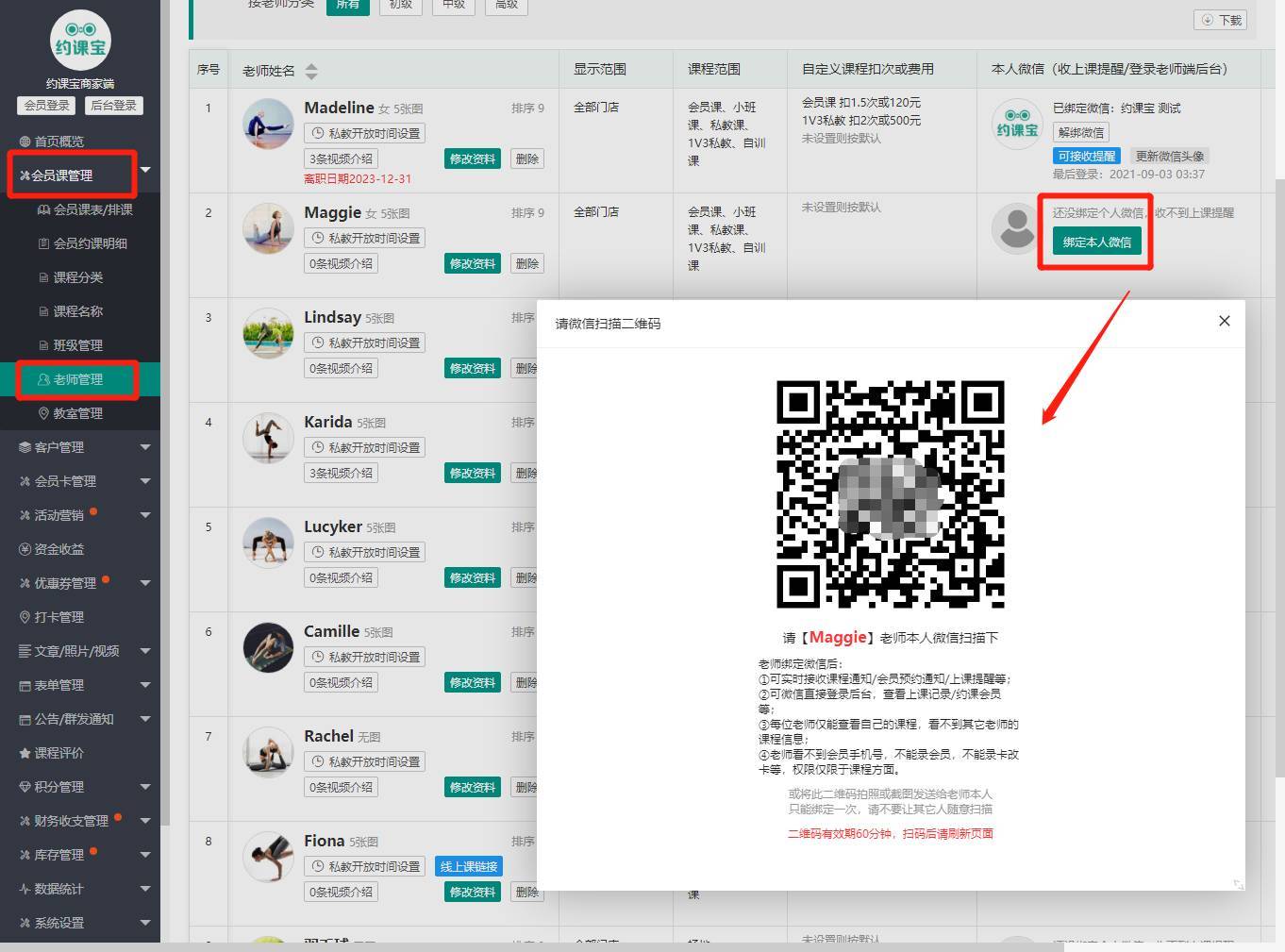Expand 会员卡管理 menu arrow
This screenshot has height=952, width=1285.
(x=145, y=481)
